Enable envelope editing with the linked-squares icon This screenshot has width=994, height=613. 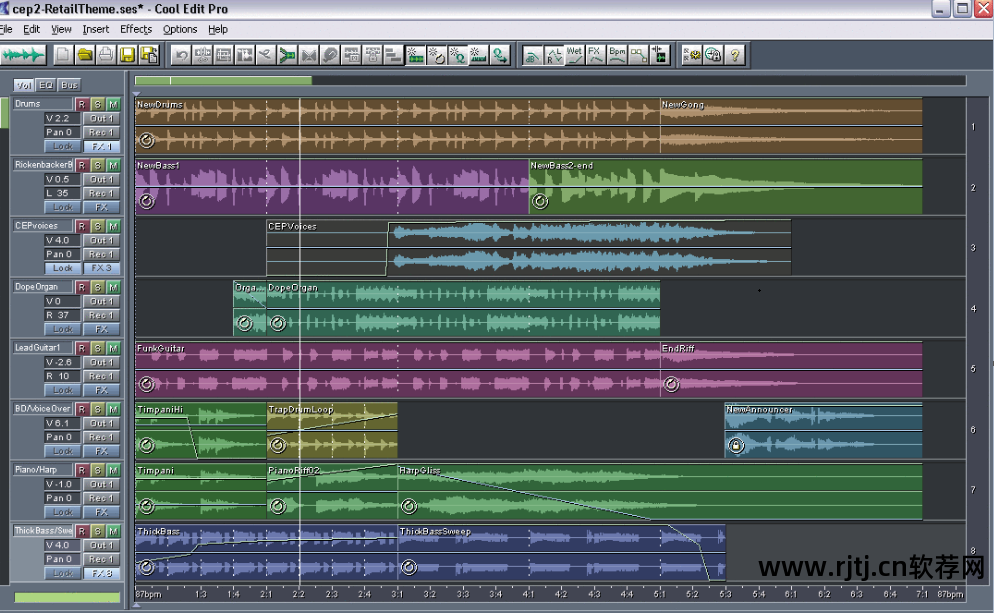[x=638, y=56]
